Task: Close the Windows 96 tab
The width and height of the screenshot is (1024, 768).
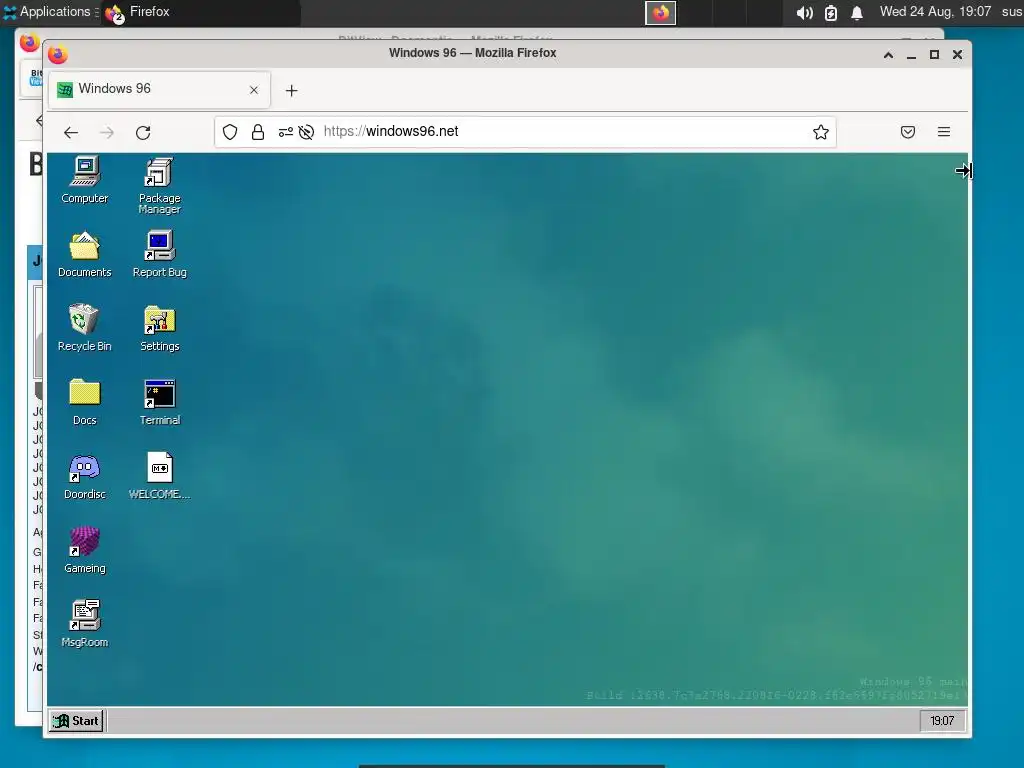Action: click(254, 90)
